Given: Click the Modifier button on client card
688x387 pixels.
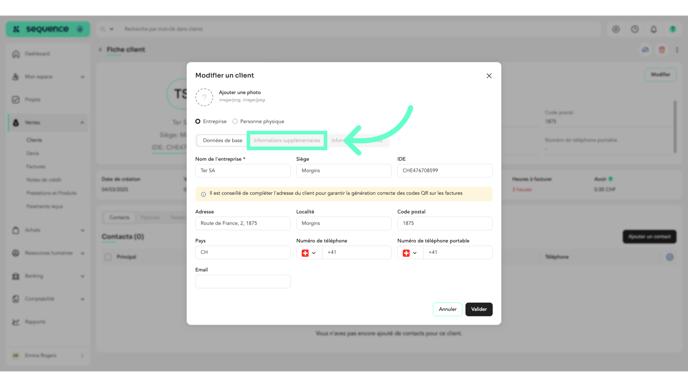Looking at the screenshot, I should click(x=660, y=75).
